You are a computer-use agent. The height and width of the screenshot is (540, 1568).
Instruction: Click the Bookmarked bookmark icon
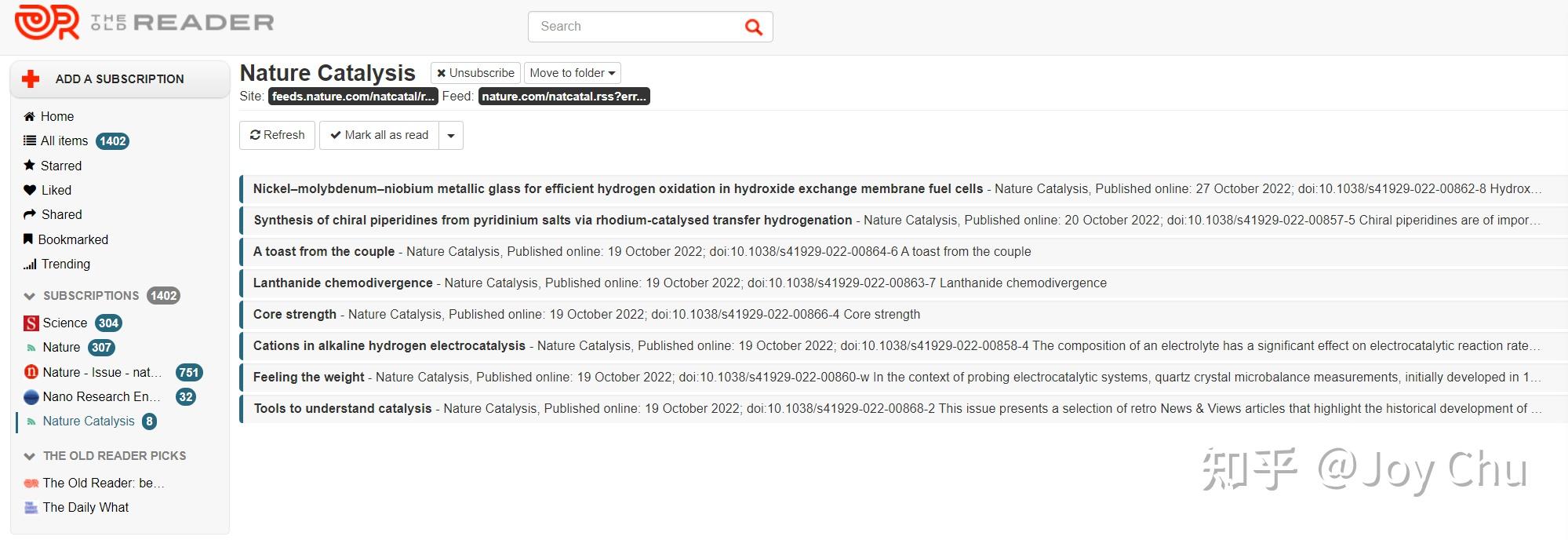(28, 239)
